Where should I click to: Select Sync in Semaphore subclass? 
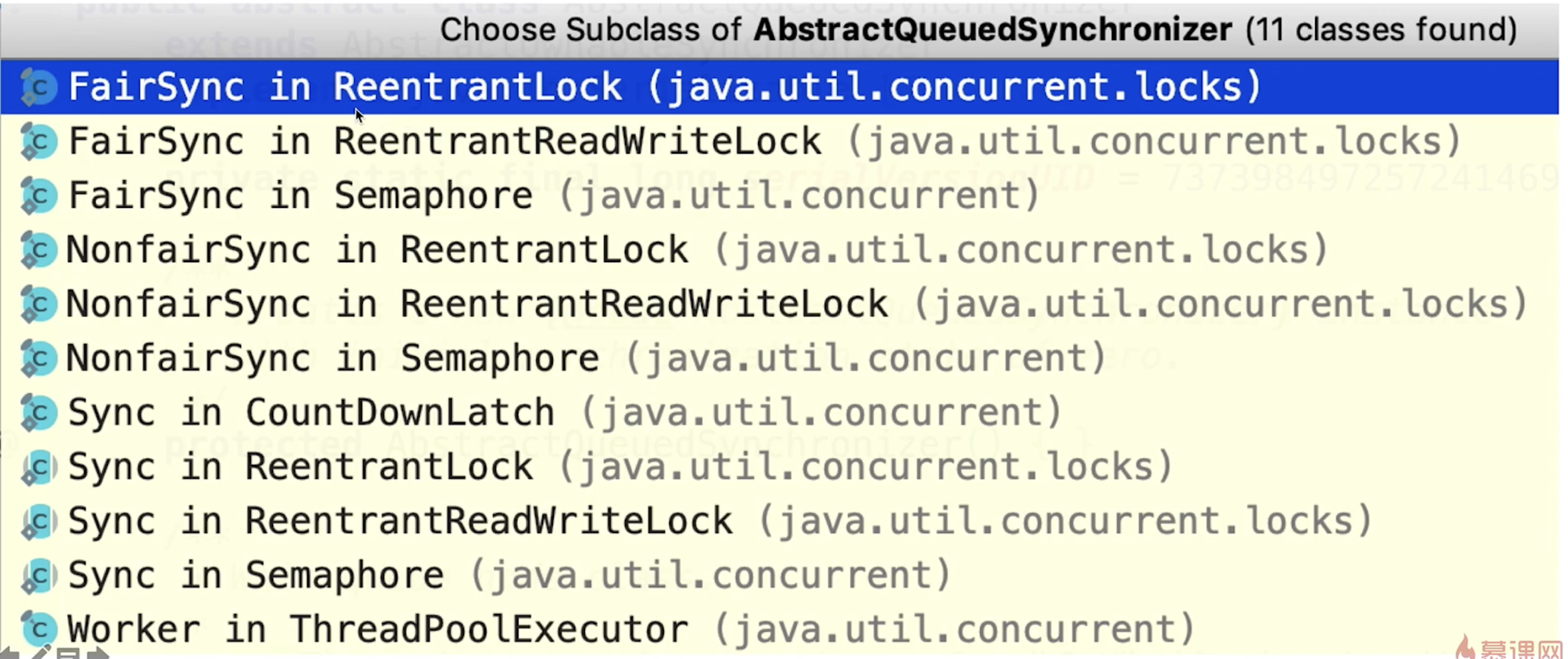point(780,575)
